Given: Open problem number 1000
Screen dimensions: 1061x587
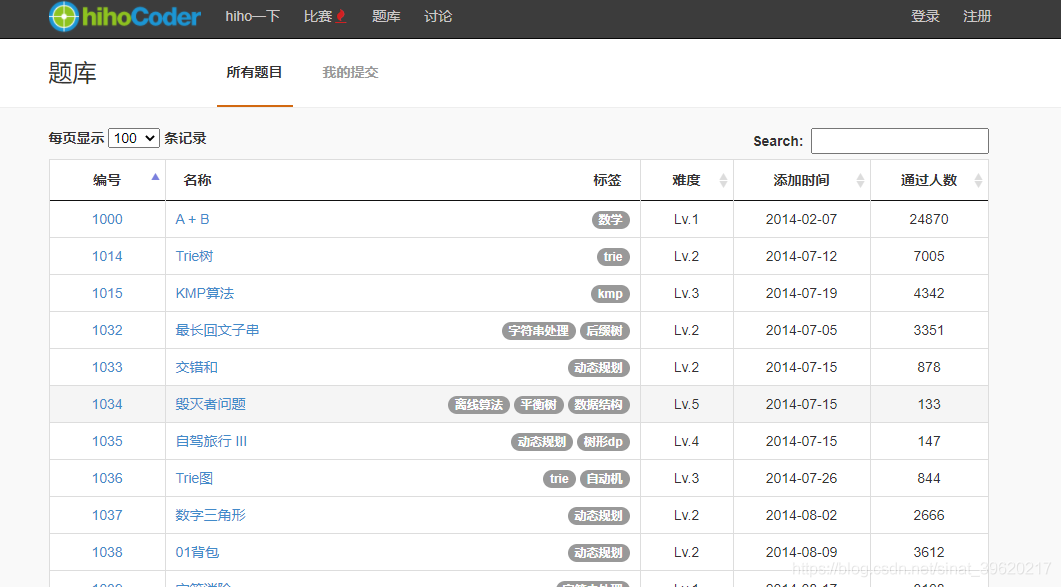Looking at the screenshot, I should (x=107, y=219).
